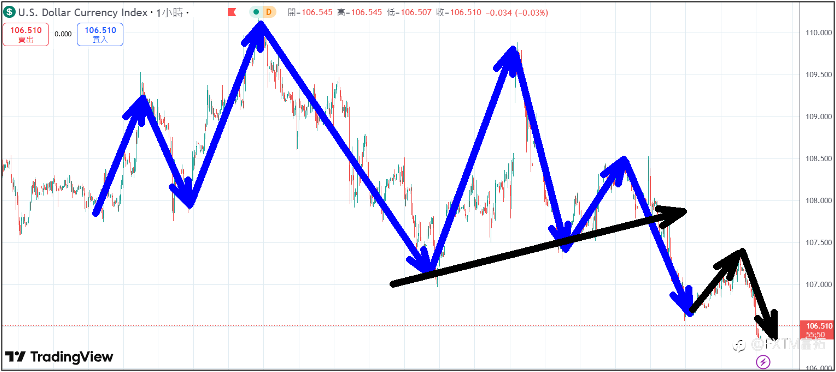This screenshot has height=372, width=836.
Task: Click the 110.000 price axis label
Action: [818, 33]
